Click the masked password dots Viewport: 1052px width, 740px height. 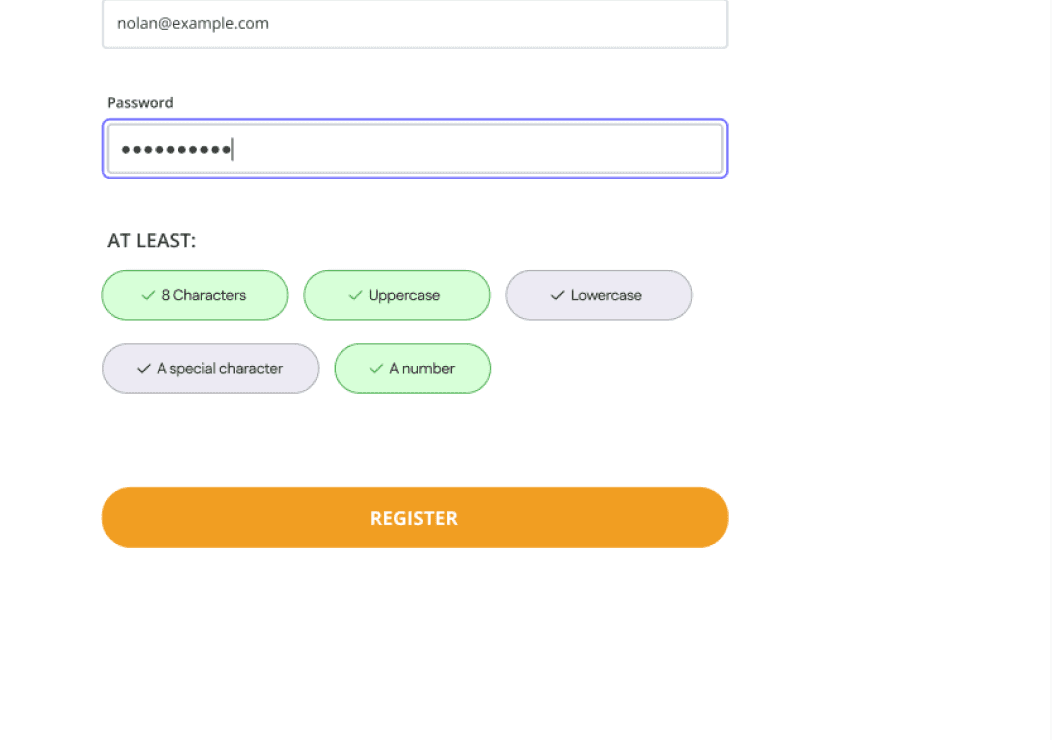tap(176, 149)
